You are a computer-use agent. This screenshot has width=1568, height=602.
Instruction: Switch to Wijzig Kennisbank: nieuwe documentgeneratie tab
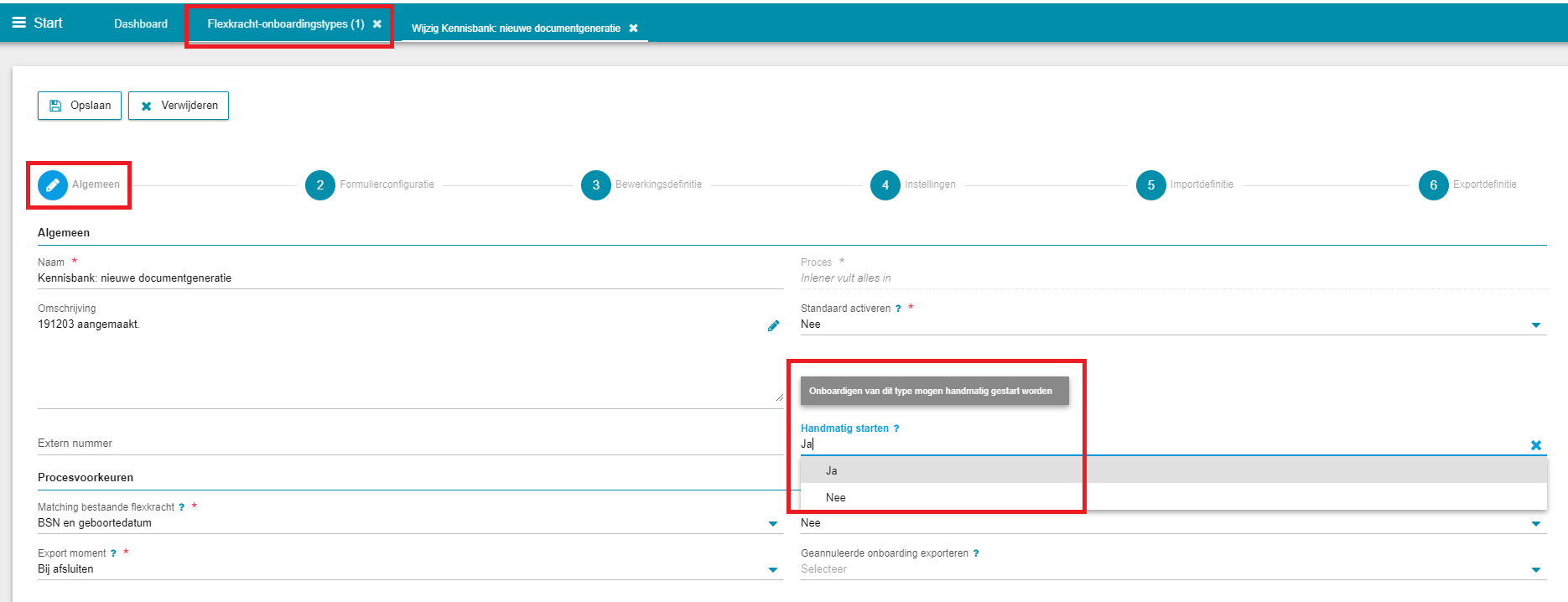pos(516,29)
